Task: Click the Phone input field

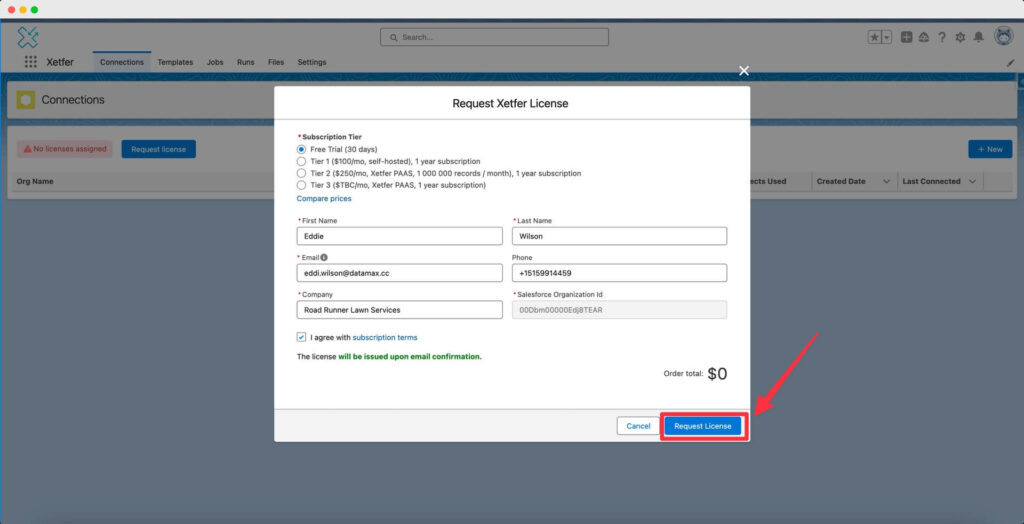Action: pos(619,273)
